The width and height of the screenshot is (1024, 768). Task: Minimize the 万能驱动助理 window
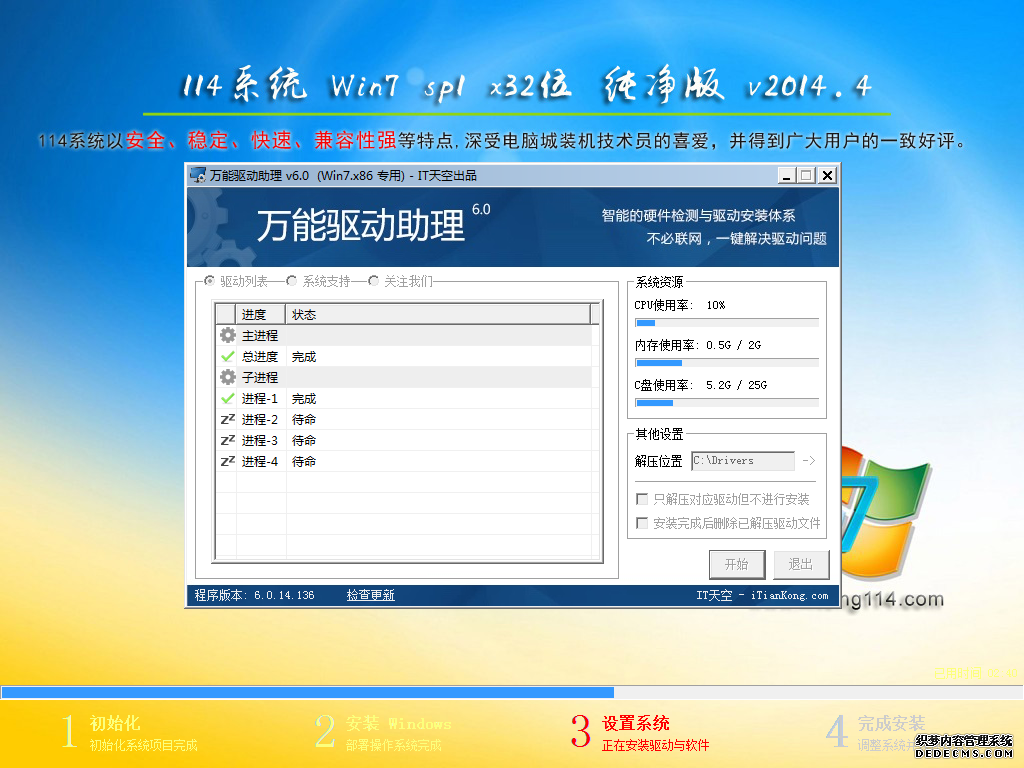click(787, 175)
